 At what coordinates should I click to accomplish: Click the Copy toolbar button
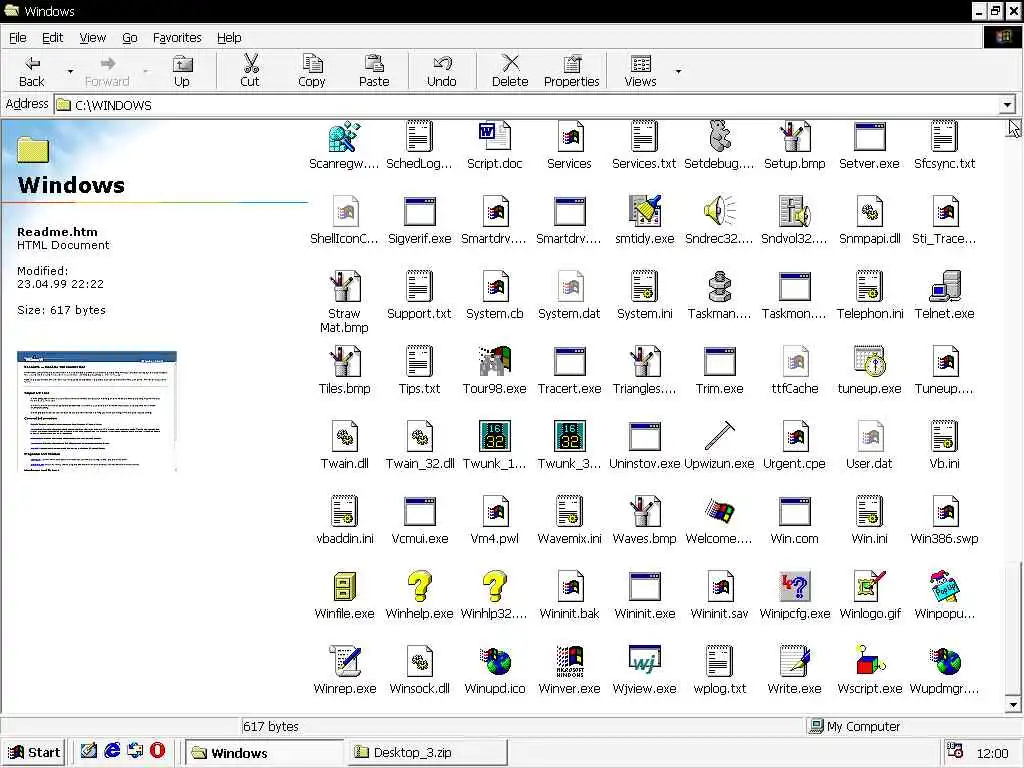click(x=312, y=71)
